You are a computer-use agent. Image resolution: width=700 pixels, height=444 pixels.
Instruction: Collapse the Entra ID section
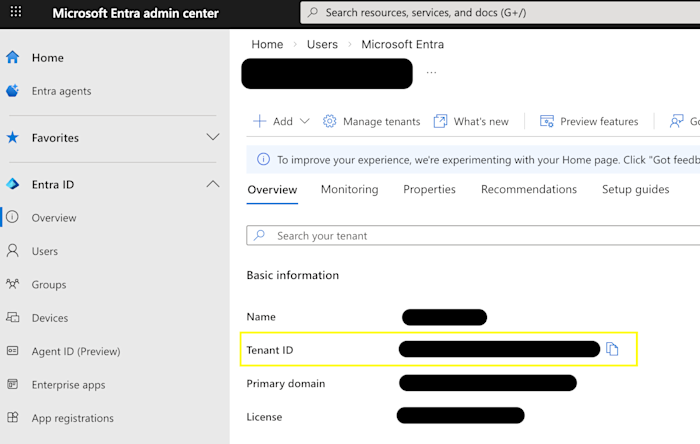point(212,184)
